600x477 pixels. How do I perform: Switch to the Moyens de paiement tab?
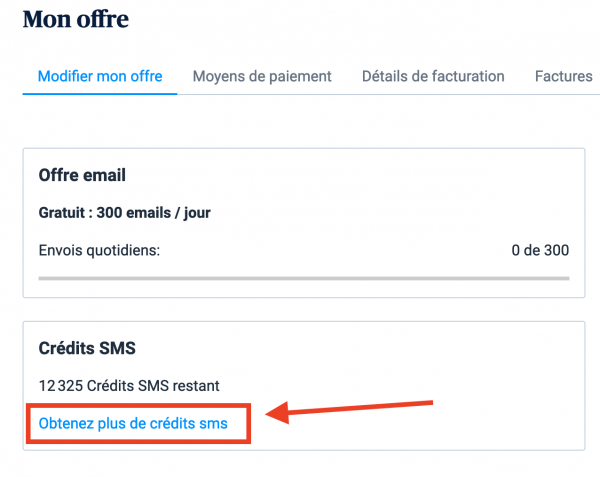(262, 76)
